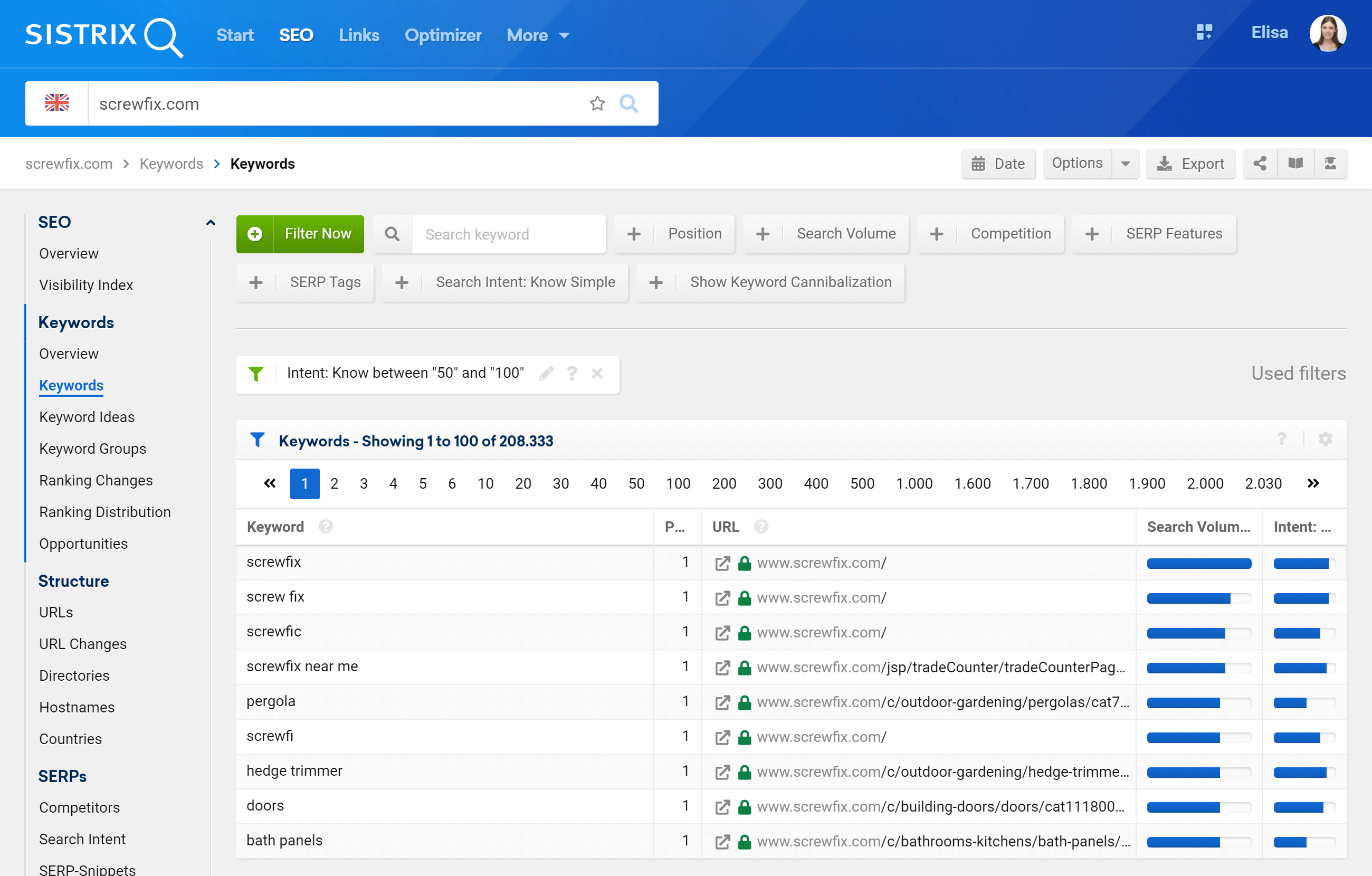This screenshot has width=1372, height=876.
Task: Sort by Search Volume column header
Action: [1198, 526]
